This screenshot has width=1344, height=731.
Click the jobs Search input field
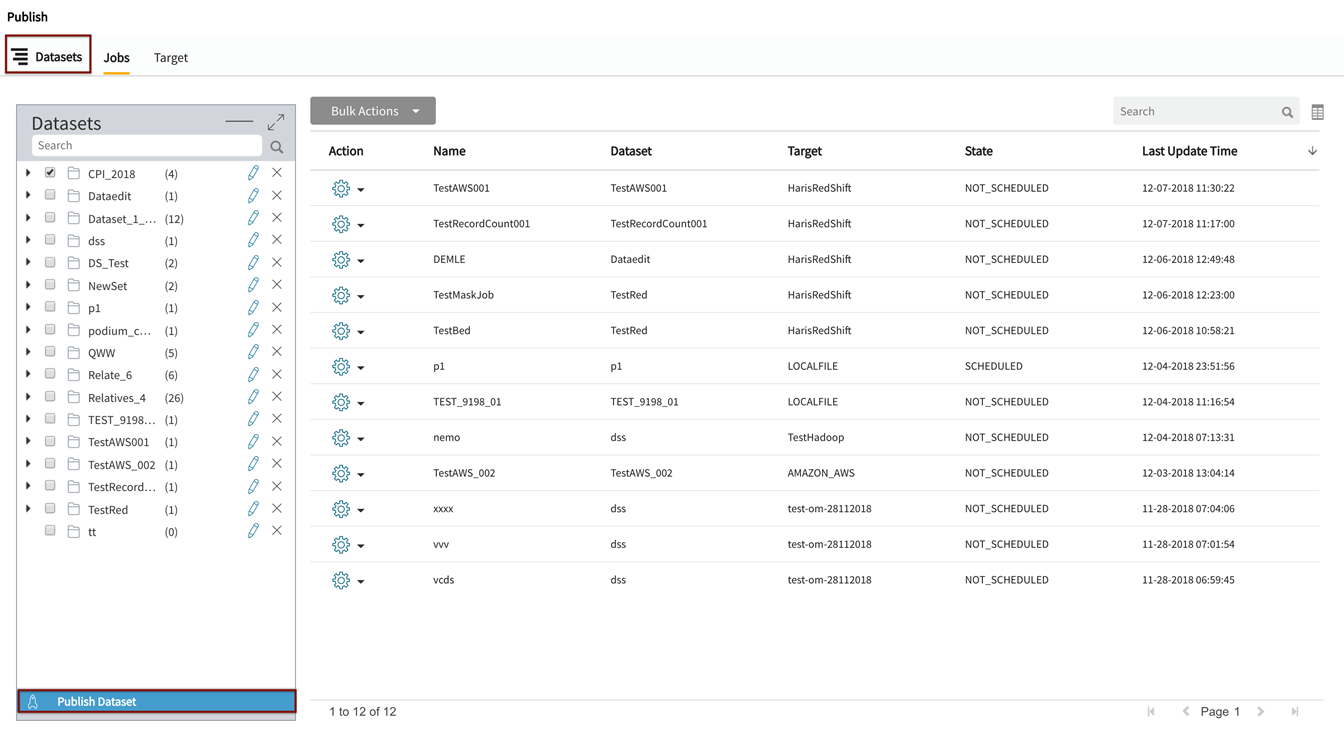(1196, 112)
